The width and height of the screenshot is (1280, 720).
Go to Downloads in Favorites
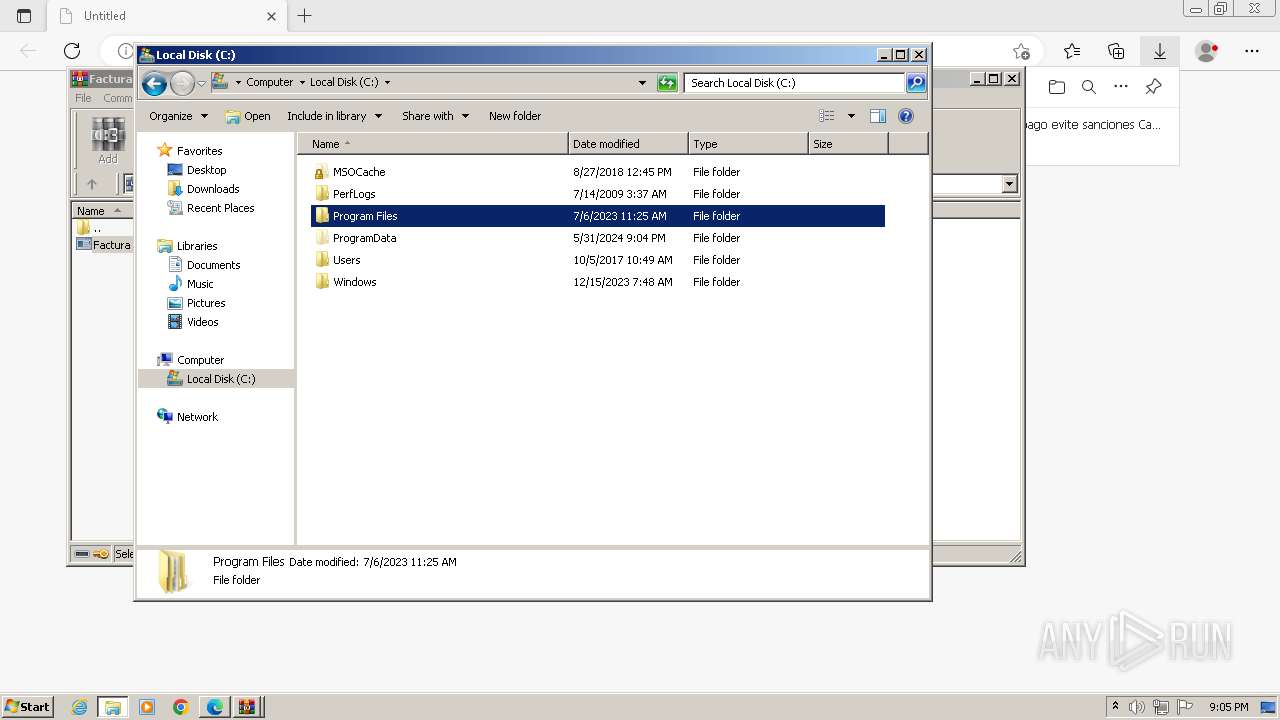[213, 189]
